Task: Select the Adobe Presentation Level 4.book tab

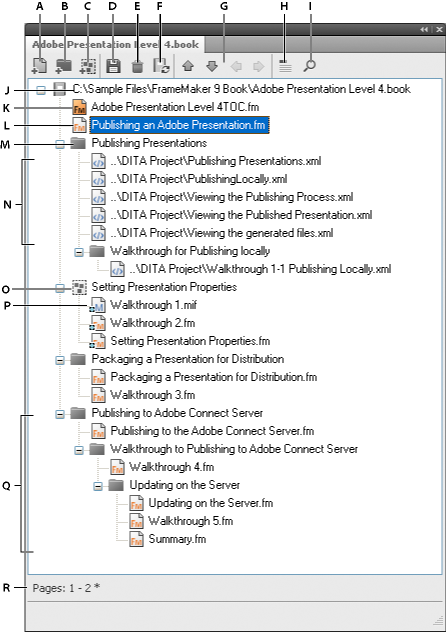Action: pos(116,44)
